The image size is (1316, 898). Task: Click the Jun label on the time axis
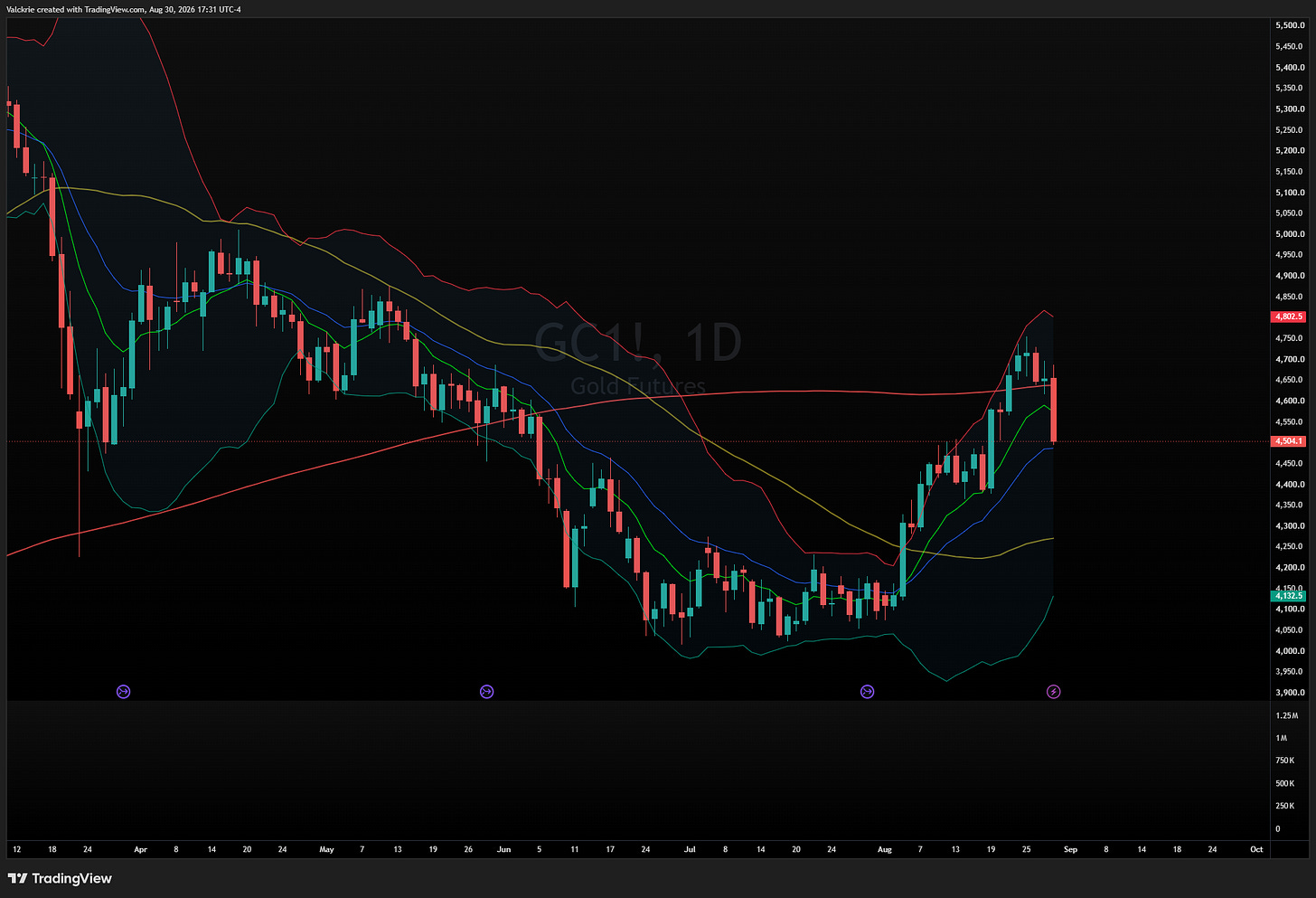504,850
